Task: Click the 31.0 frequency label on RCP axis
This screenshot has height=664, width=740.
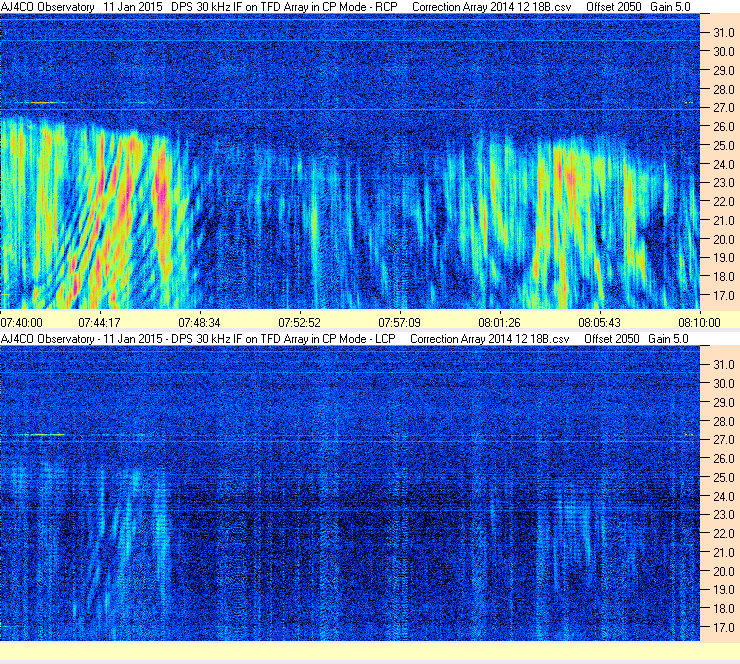Action: click(723, 33)
